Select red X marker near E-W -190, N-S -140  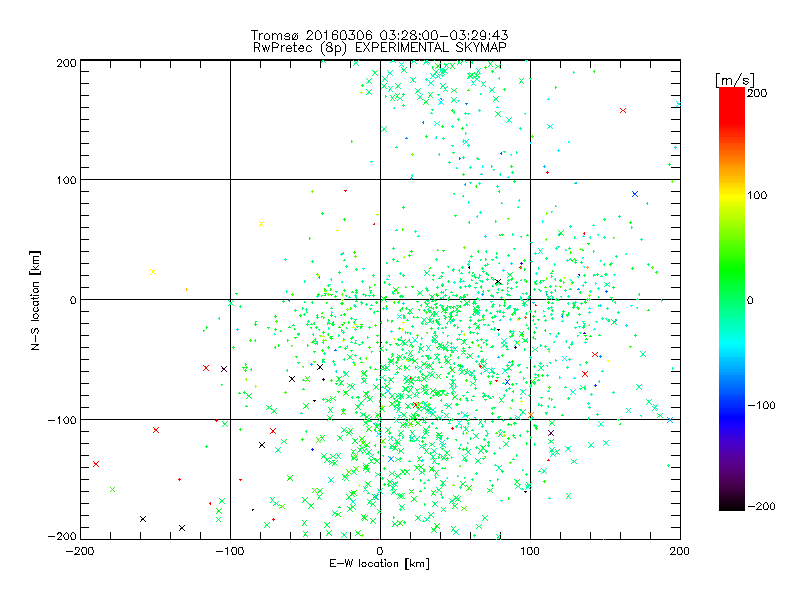click(x=96, y=464)
